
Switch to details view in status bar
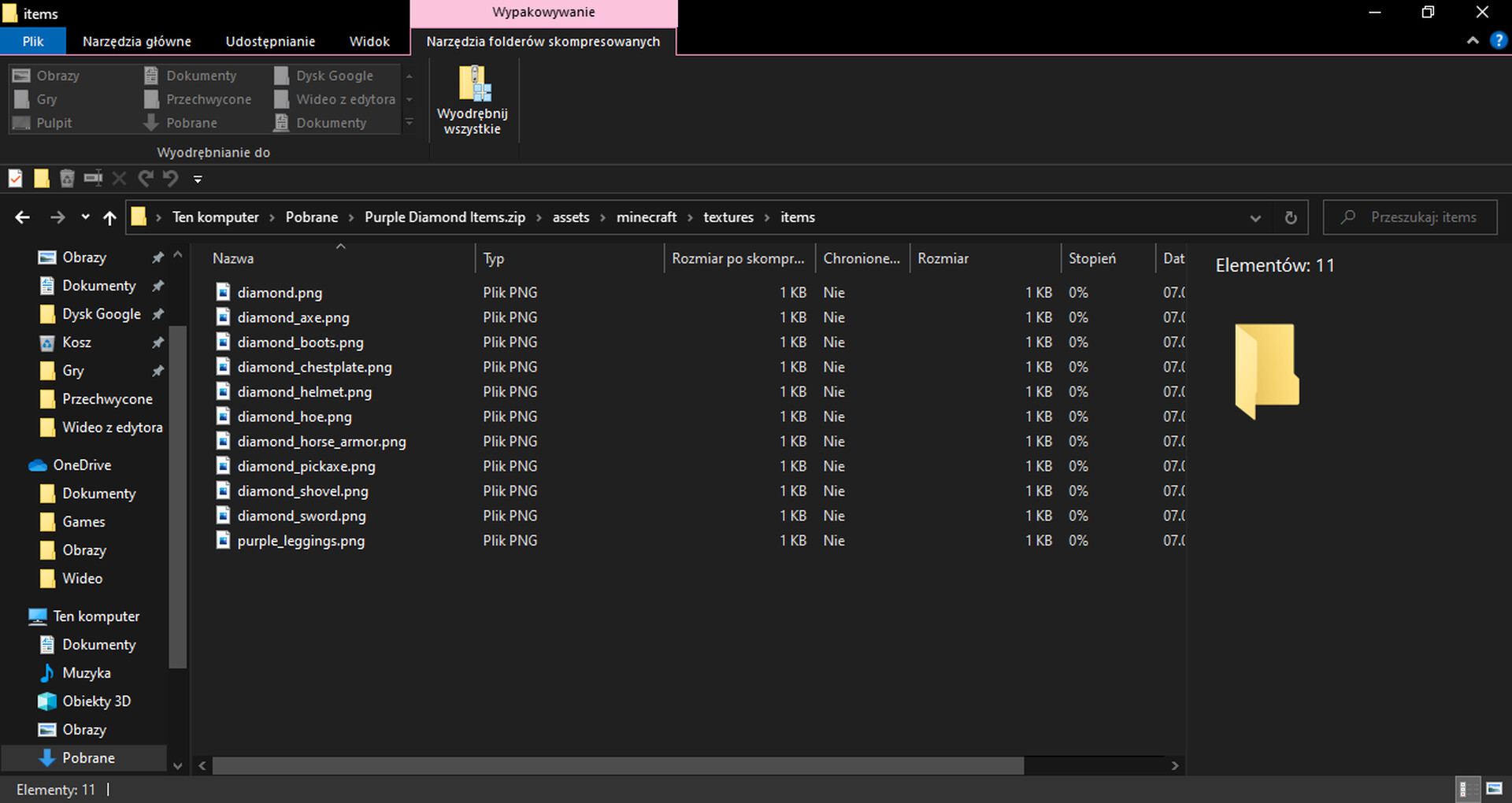pos(1466,789)
